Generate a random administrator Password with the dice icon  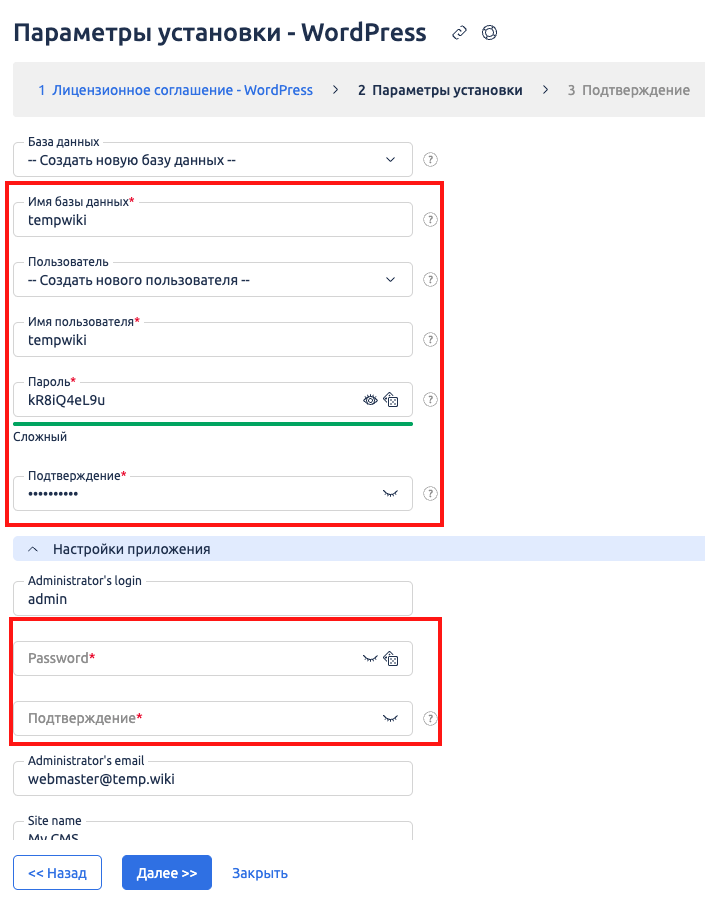pyautogui.click(x=392, y=659)
